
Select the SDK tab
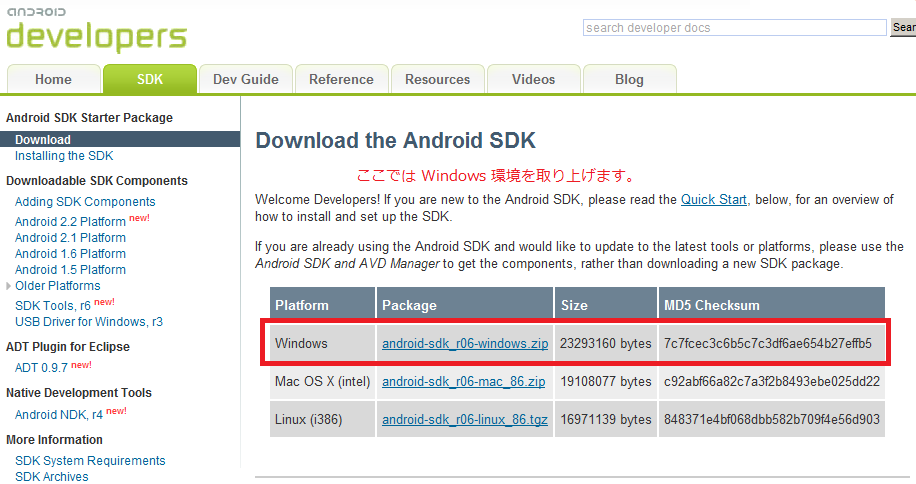click(150, 79)
